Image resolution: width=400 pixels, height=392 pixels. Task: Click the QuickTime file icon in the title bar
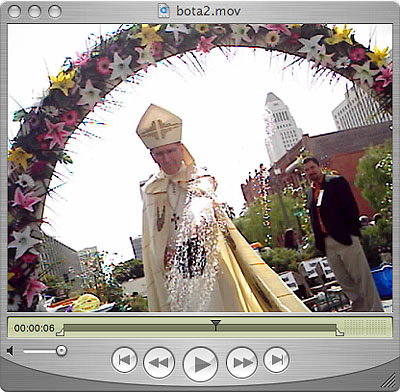tap(164, 11)
